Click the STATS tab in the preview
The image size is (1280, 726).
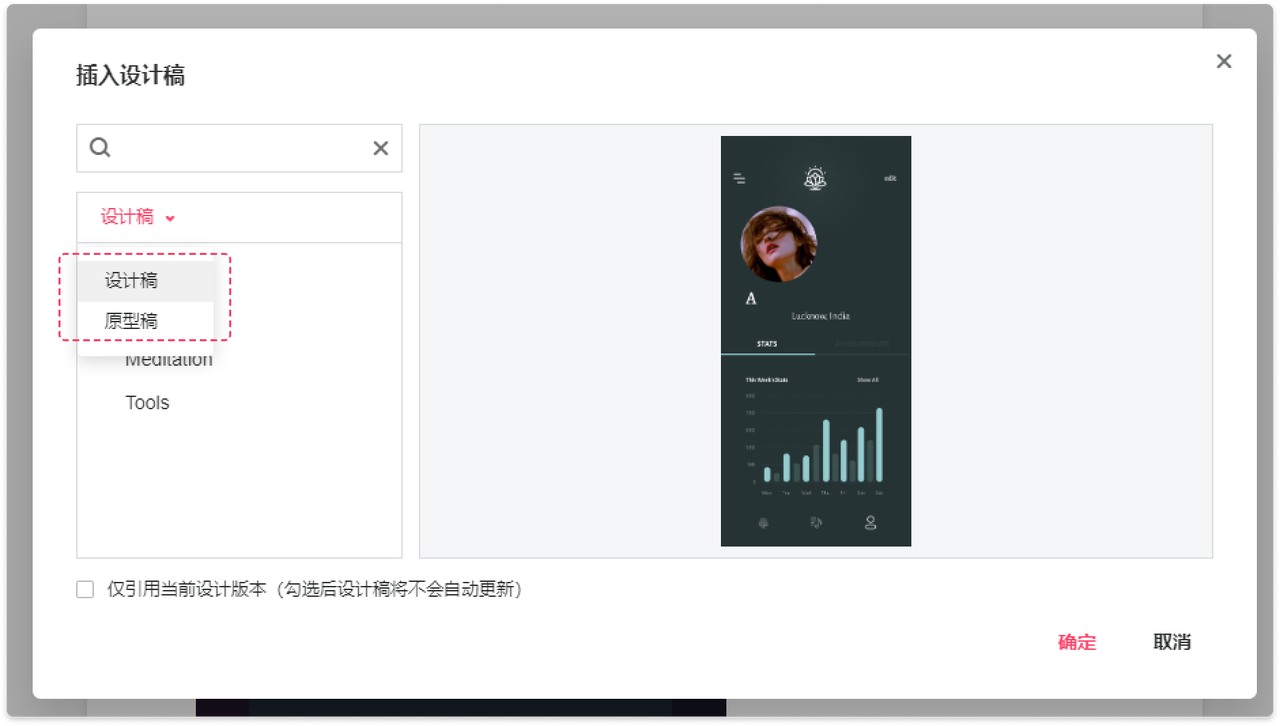click(x=767, y=344)
